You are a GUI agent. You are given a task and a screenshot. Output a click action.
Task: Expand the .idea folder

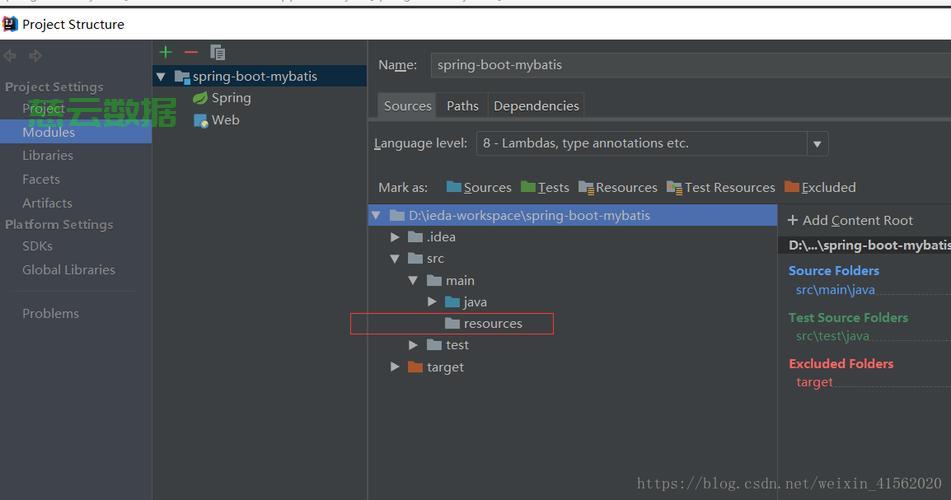click(x=395, y=237)
